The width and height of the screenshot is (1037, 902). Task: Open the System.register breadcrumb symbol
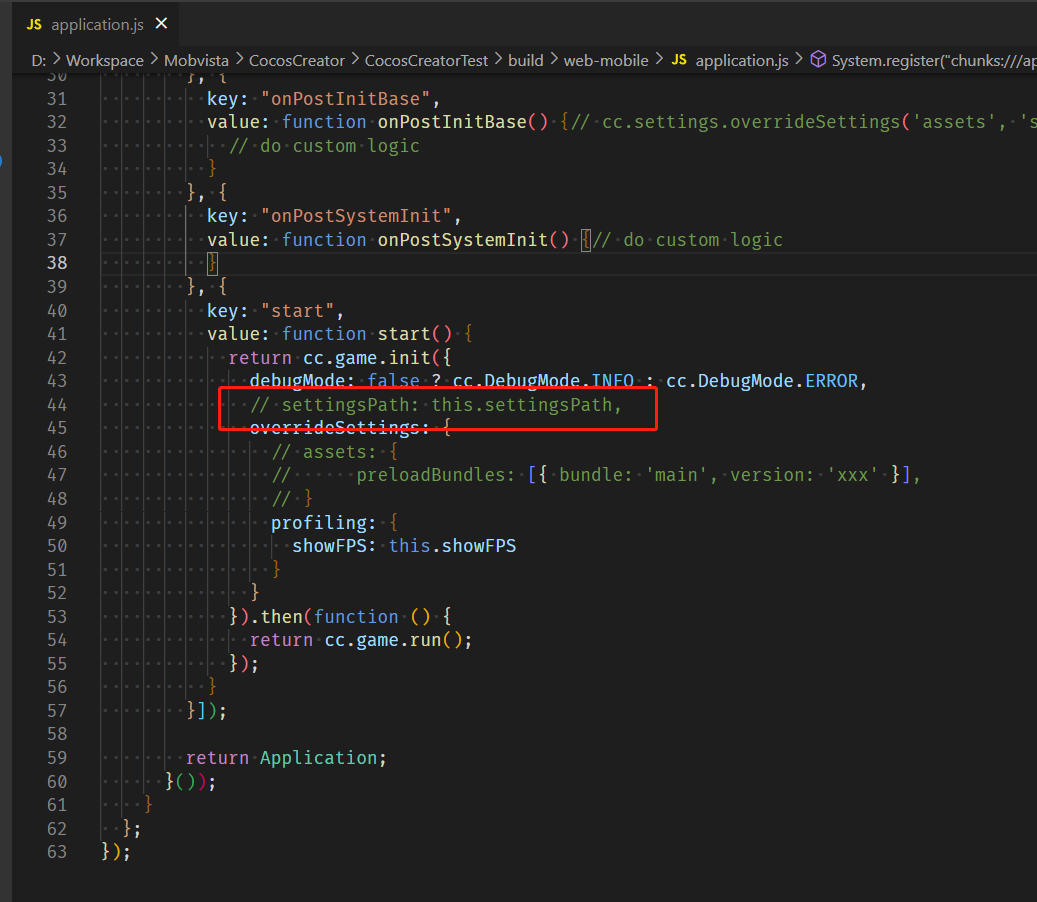[933, 60]
